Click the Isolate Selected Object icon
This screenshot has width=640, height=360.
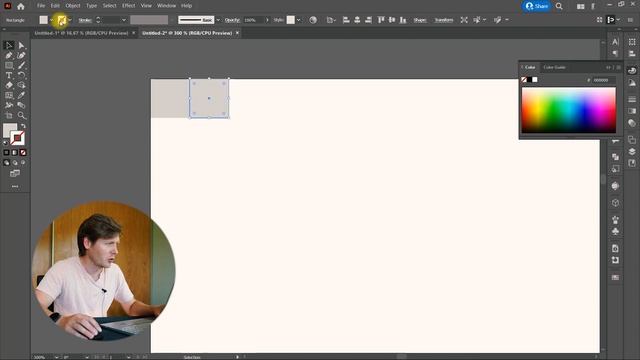point(464,20)
